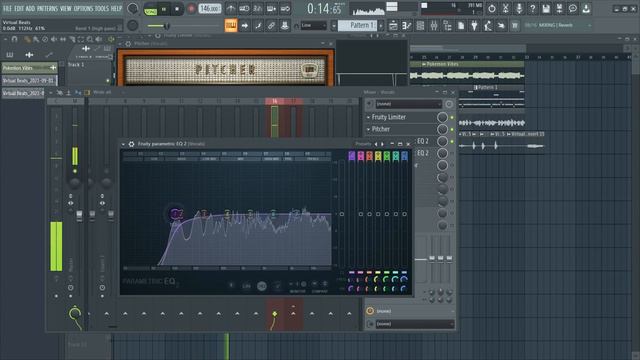
Task: Go to previous preset arrow in Parametric EQ 2
Action: click(376, 144)
